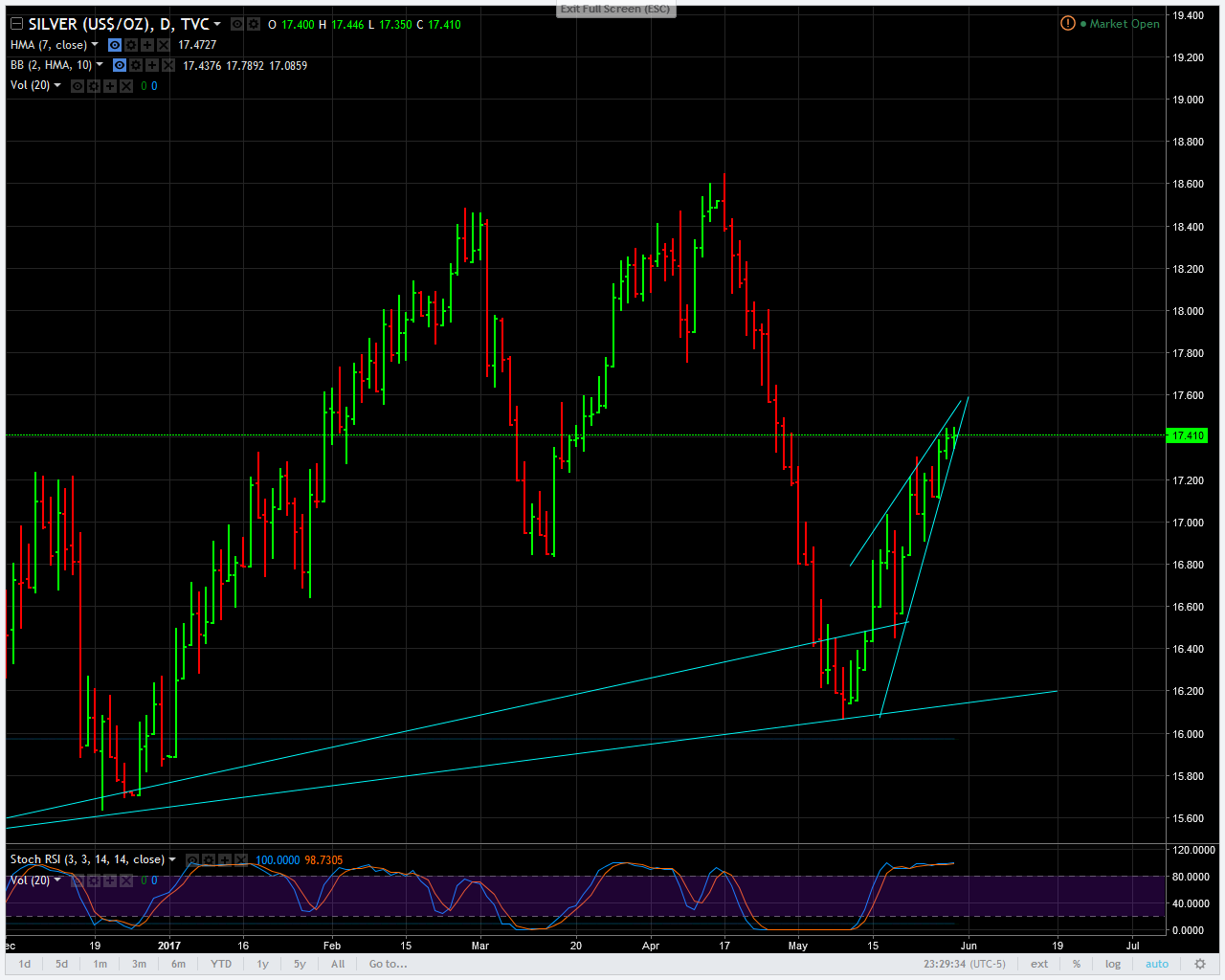This screenshot has height=980, width=1225.
Task: Click the Market Open status label
Action: pos(1125,24)
